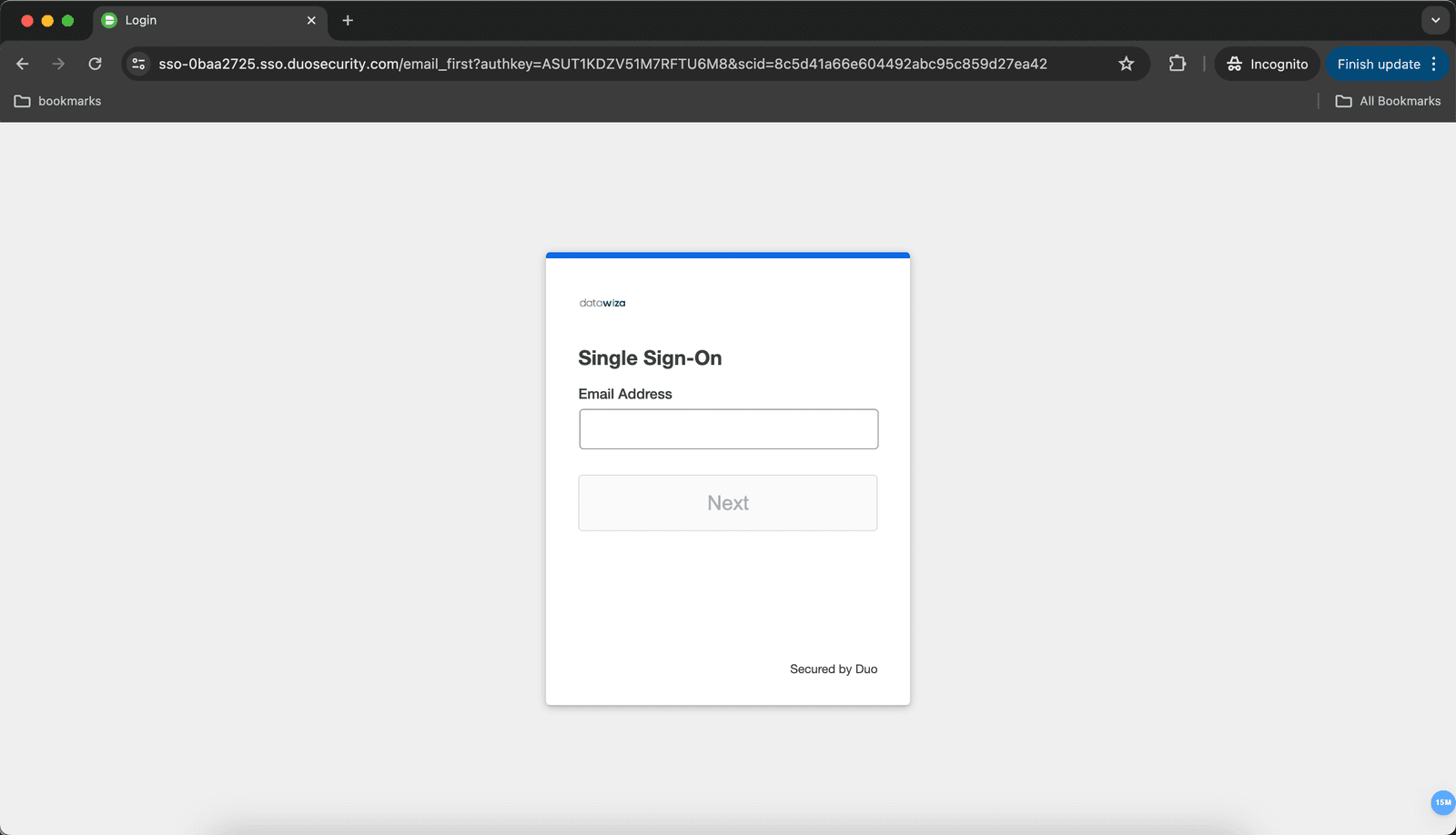Expand the tab search dropdown arrow
The width and height of the screenshot is (1456, 835).
pyautogui.click(x=1435, y=20)
